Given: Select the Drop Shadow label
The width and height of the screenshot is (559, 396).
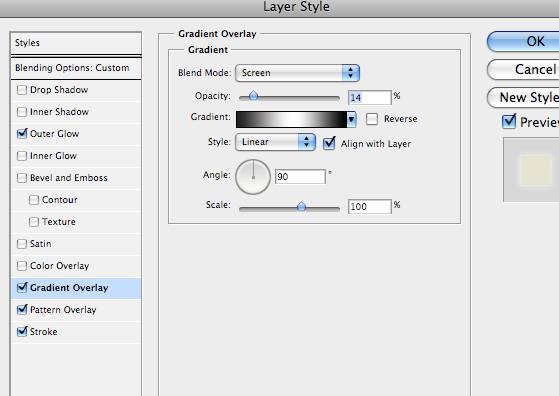Looking at the screenshot, I should tap(59, 90).
